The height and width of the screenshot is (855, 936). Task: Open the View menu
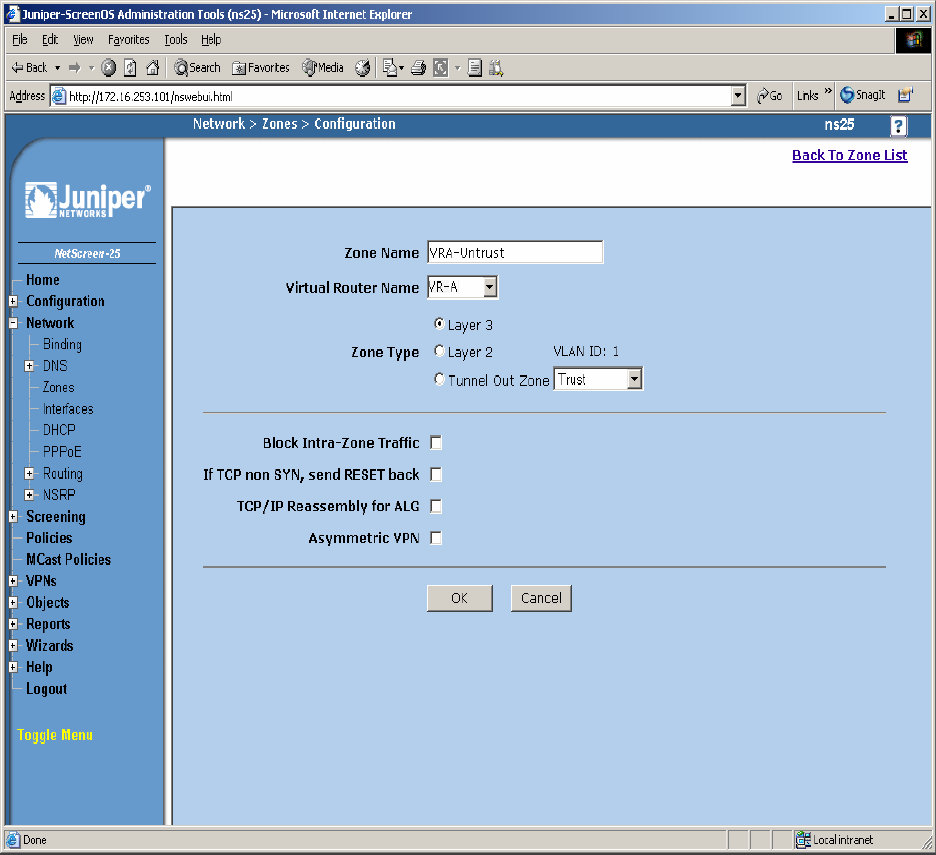coord(84,39)
